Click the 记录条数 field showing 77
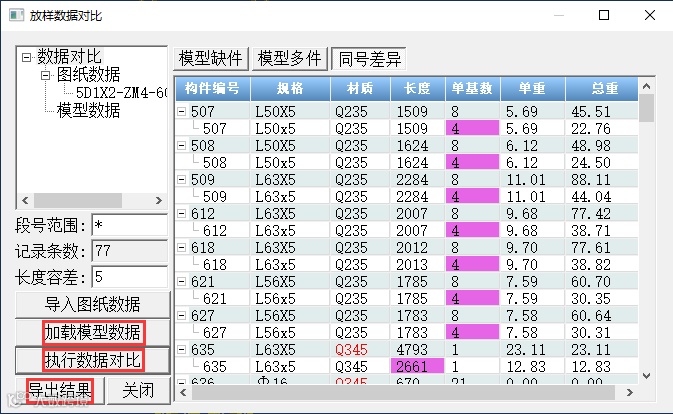This screenshot has width=673, height=414. (130, 251)
